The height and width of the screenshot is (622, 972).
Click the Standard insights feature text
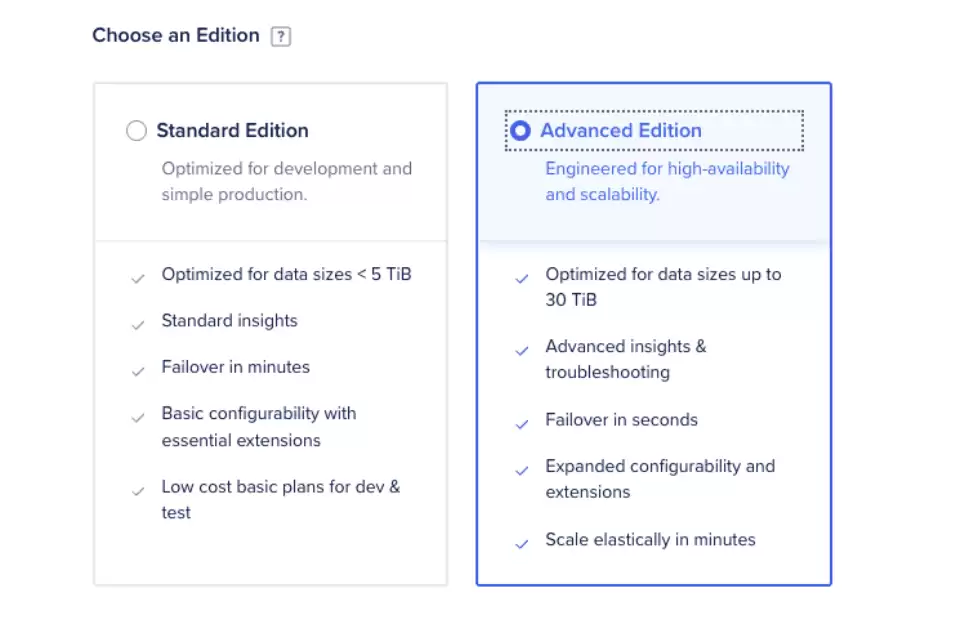tap(229, 321)
